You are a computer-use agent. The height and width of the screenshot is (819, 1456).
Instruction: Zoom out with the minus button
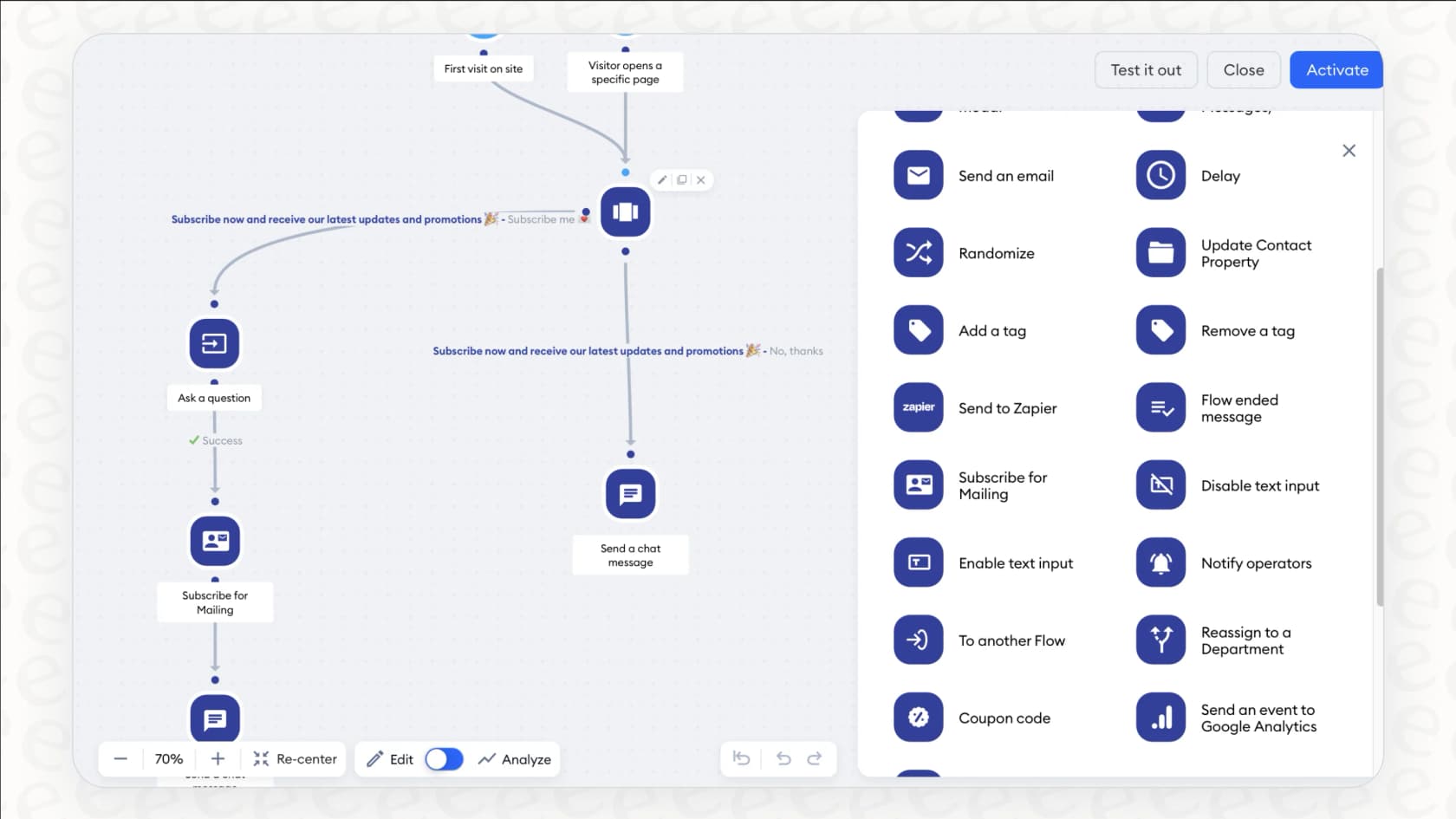[120, 759]
